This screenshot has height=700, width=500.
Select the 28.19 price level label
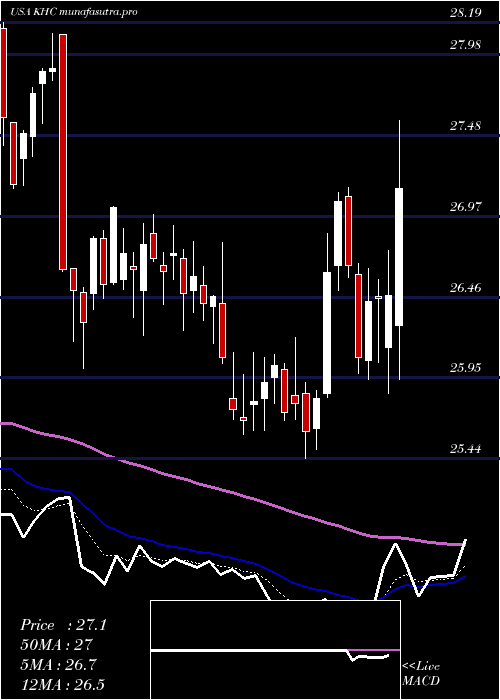click(465, 12)
